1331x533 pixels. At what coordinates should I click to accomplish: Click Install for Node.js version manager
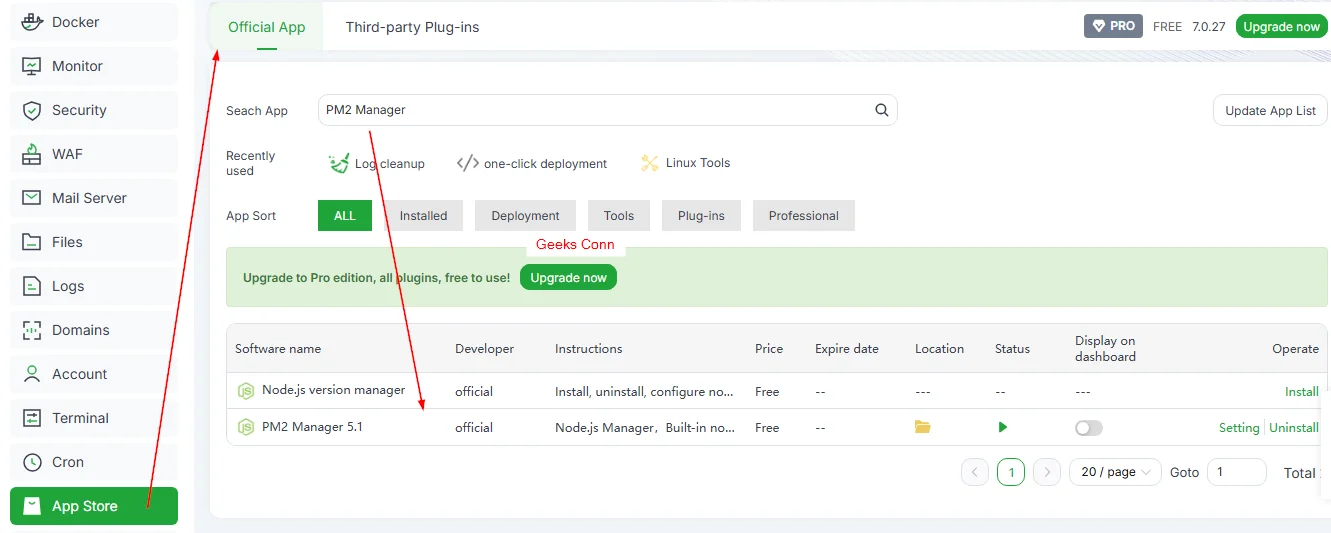tap(1301, 392)
